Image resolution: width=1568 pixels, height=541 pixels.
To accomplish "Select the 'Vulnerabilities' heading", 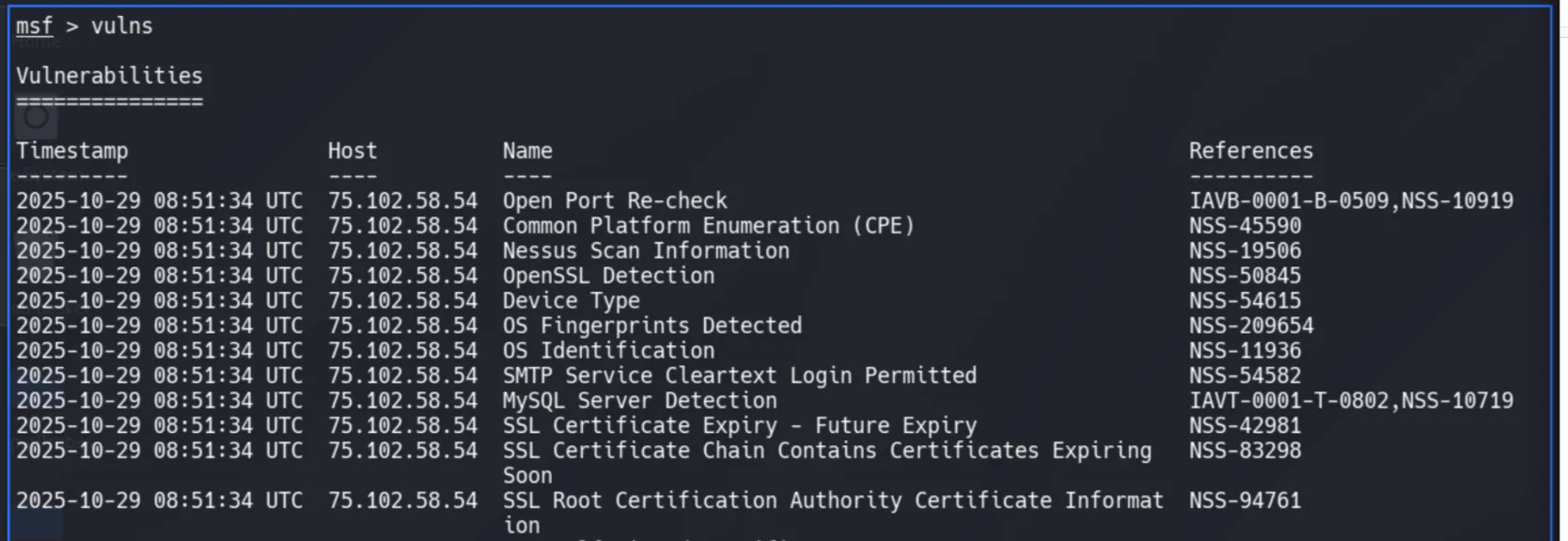I will click(x=109, y=75).
